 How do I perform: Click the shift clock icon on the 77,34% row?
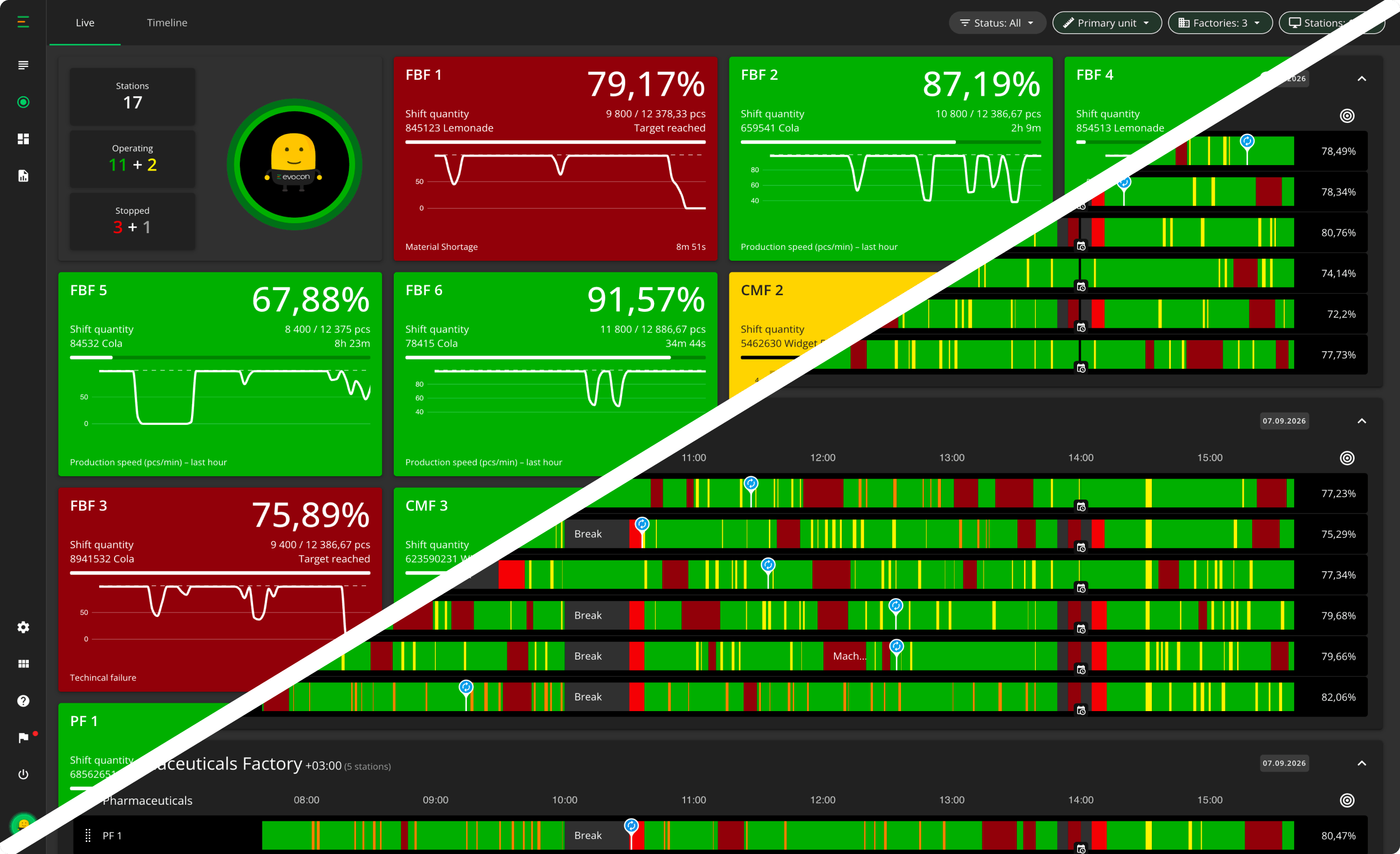(1081, 589)
